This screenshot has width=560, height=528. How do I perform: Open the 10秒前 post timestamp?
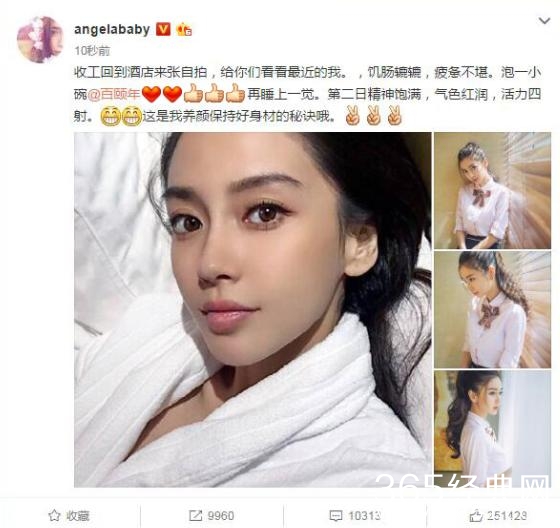point(92,51)
